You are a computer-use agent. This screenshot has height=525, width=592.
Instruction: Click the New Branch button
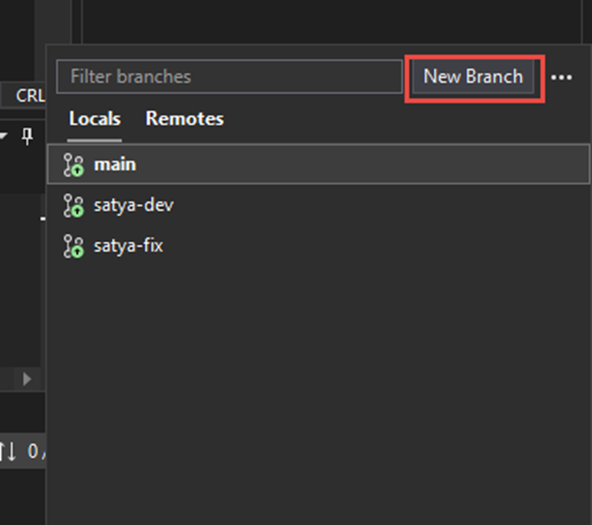click(x=473, y=77)
